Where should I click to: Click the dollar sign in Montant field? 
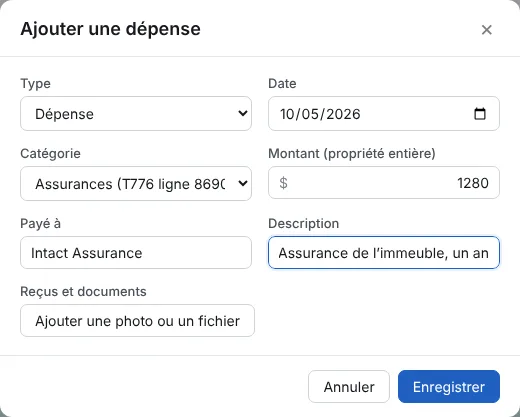coord(283,183)
